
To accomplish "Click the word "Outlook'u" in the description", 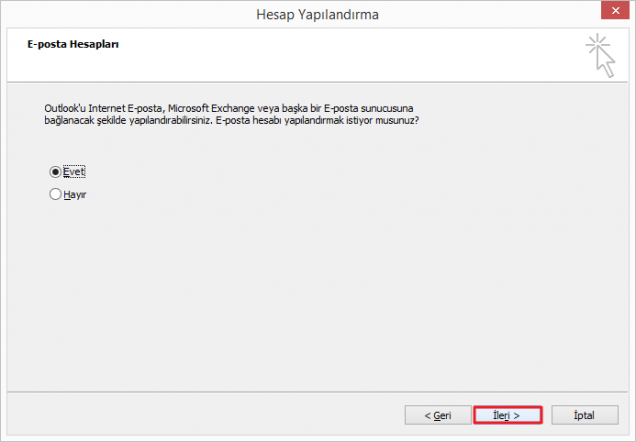I will (x=65, y=106).
